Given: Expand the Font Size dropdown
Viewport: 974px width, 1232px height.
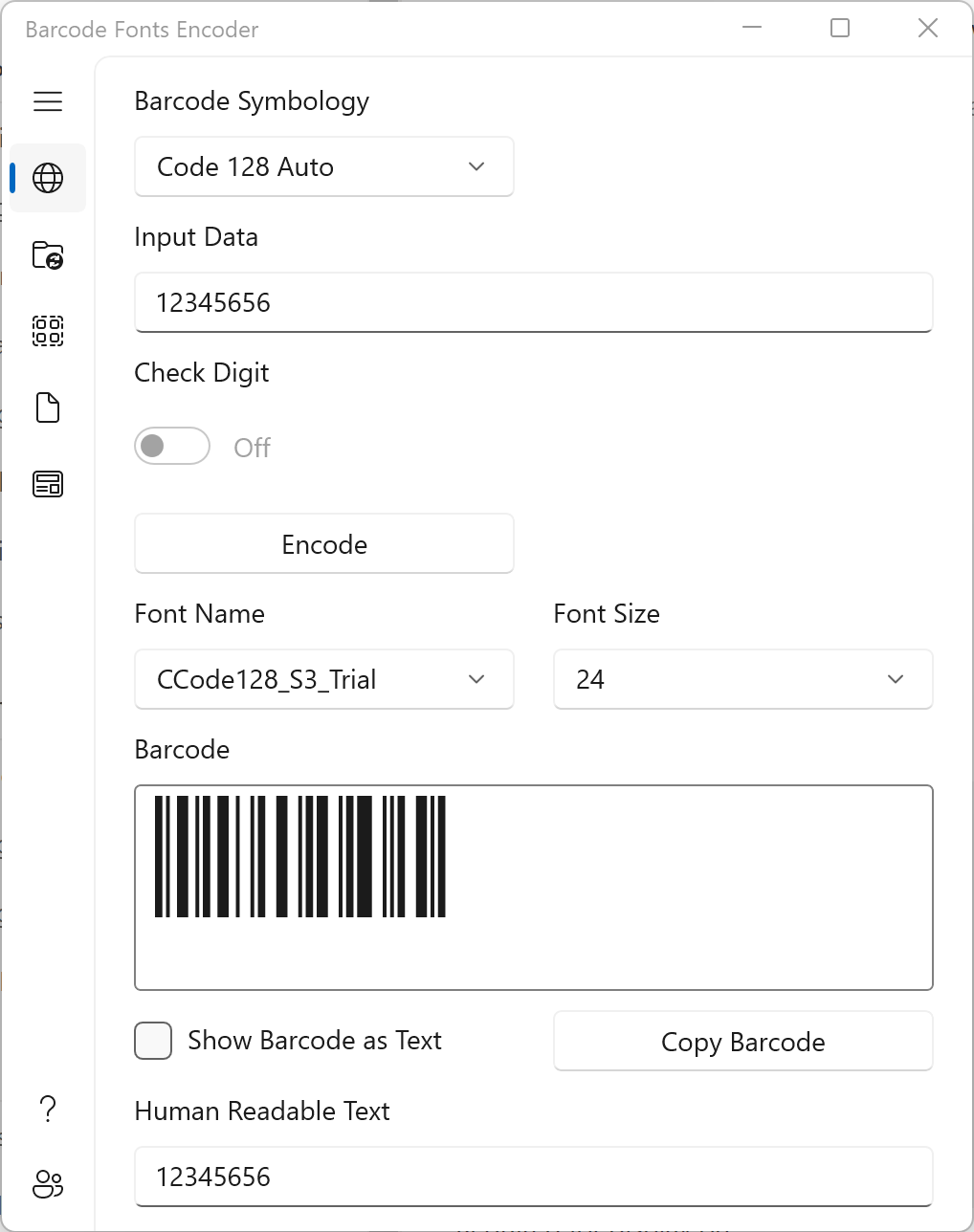Looking at the screenshot, I should point(742,679).
